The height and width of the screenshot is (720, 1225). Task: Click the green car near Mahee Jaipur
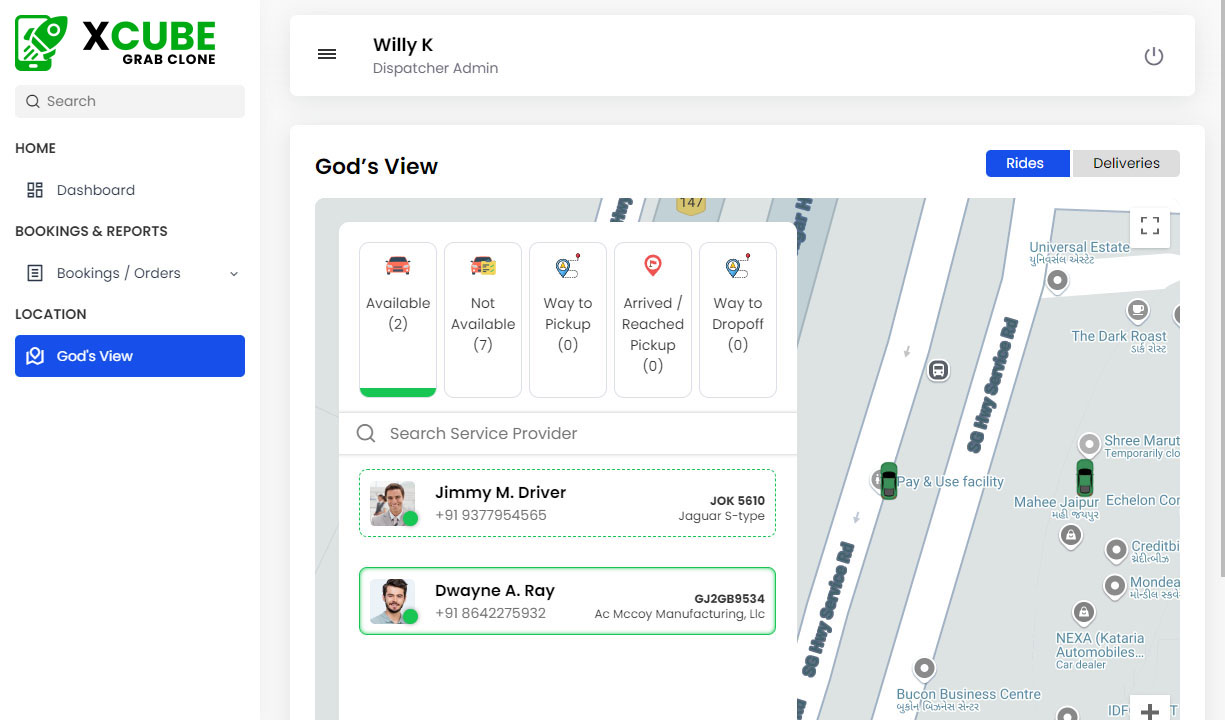click(1085, 478)
